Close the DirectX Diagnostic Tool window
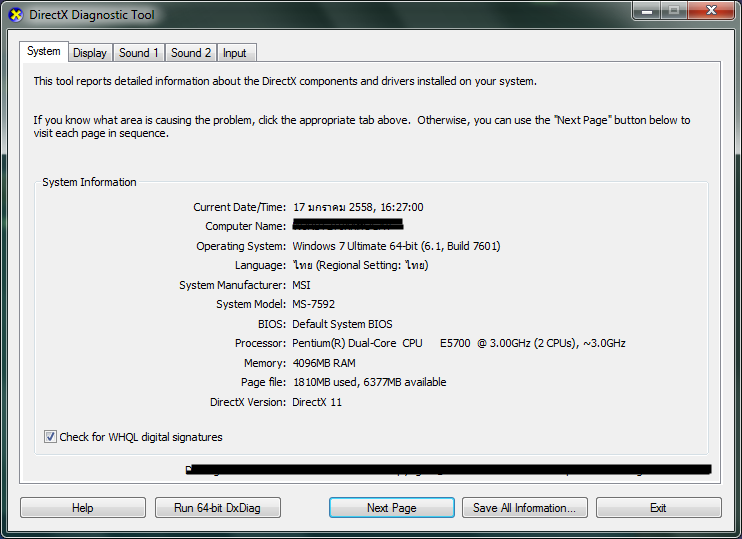742x539 pixels. tap(711, 11)
